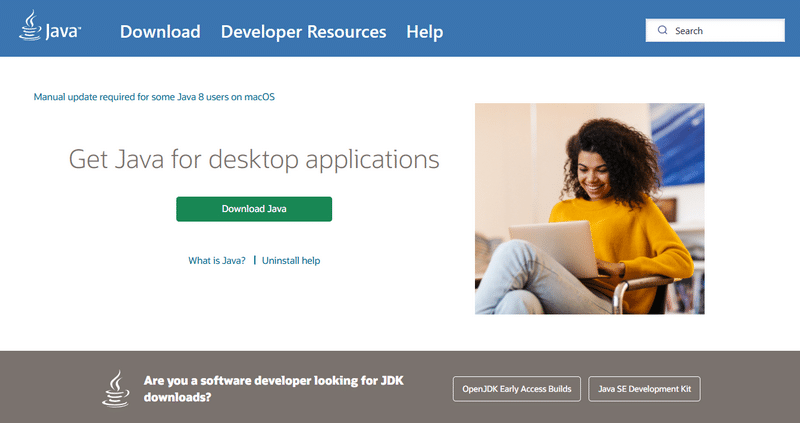The width and height of the screenshot is (800, 423).
Task: Open the Developer Resources menu
Action: [x=303, y=32]
